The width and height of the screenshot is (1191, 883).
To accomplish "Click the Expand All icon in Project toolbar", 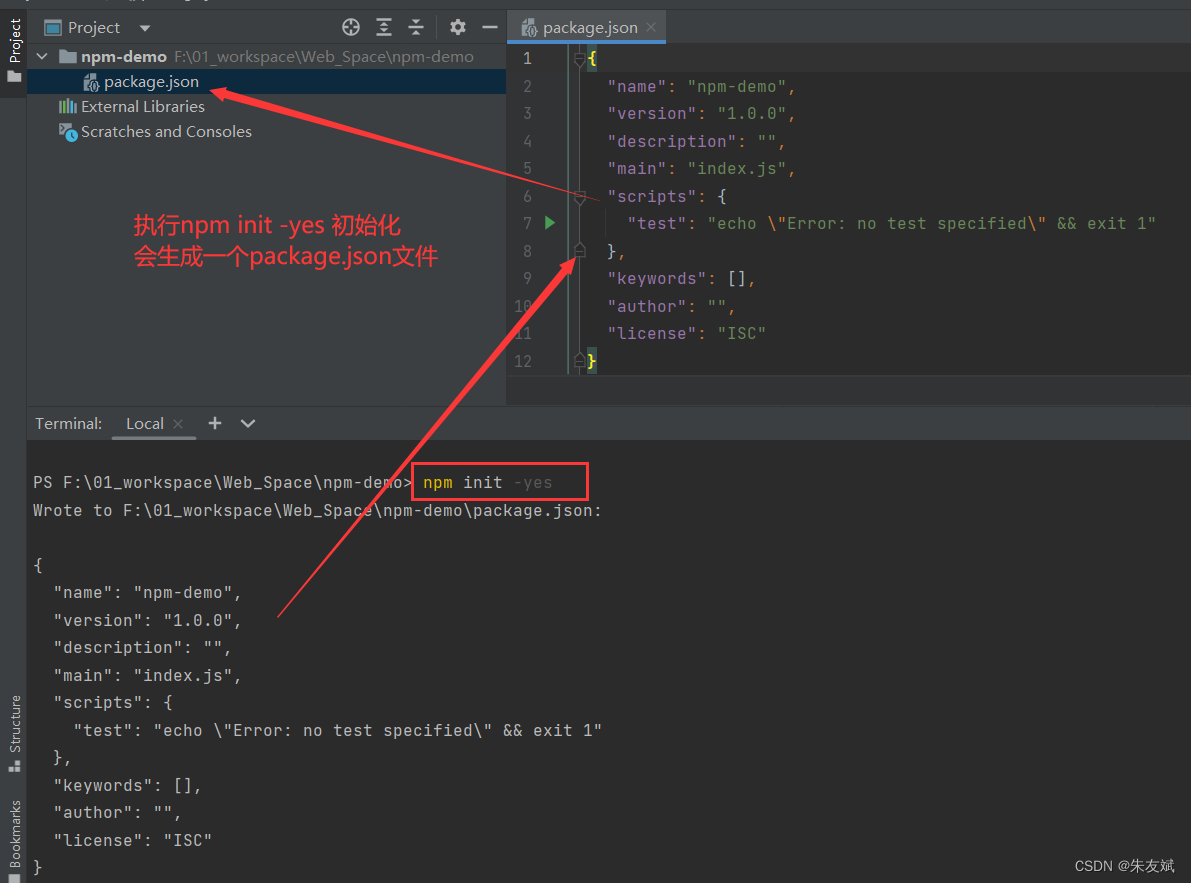I will (x=383, y=27).
